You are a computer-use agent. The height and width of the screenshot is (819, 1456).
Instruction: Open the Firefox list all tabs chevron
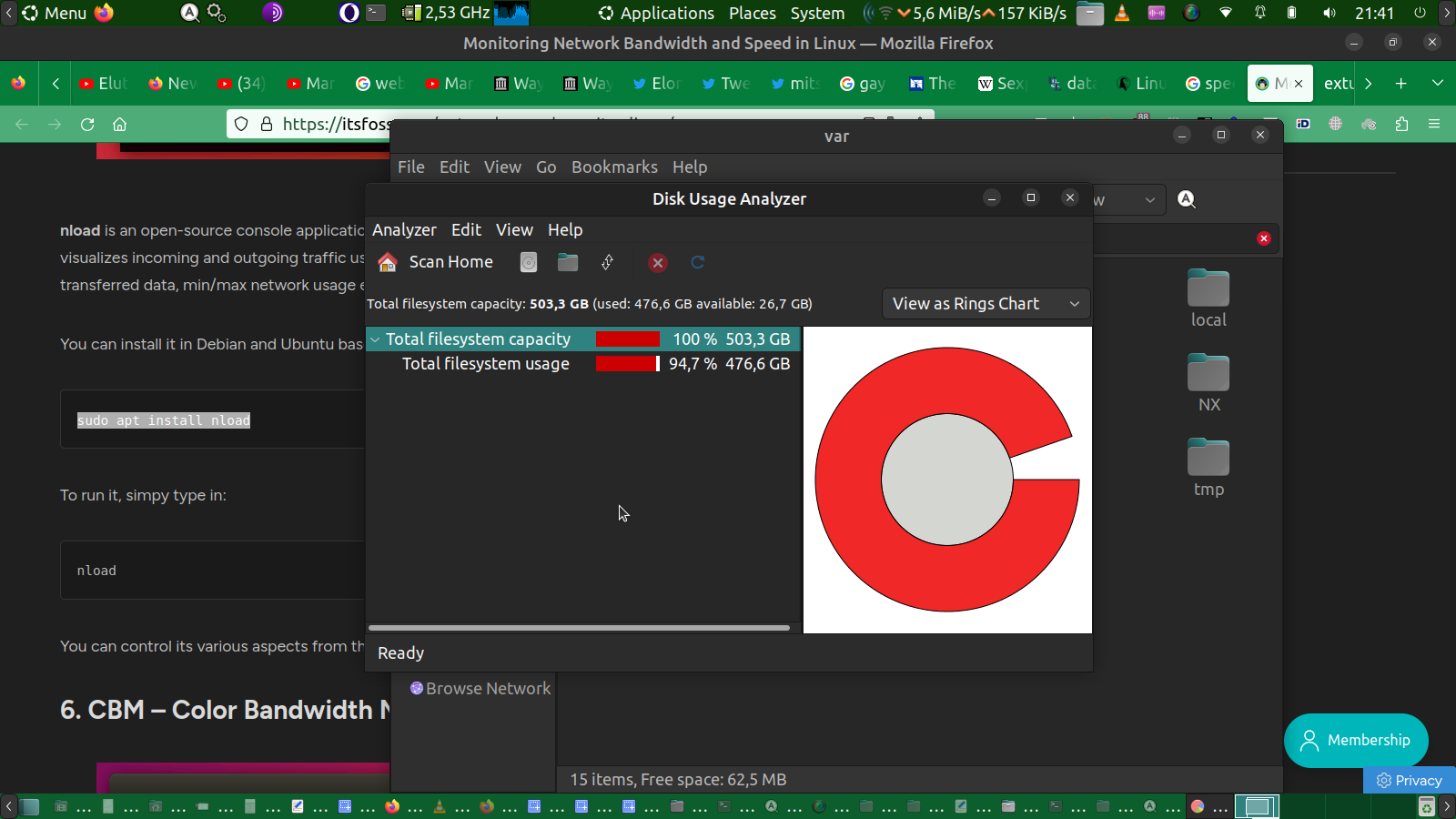coord(1438,84)
